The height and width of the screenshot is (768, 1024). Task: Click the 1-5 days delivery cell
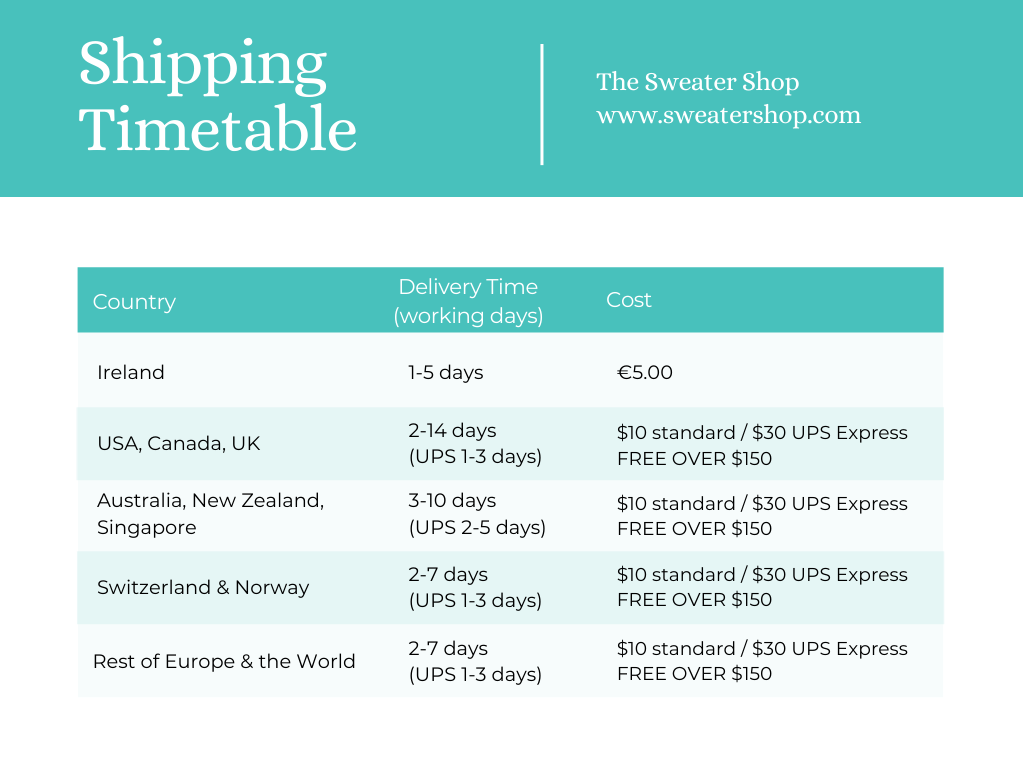tap(445, 372)
